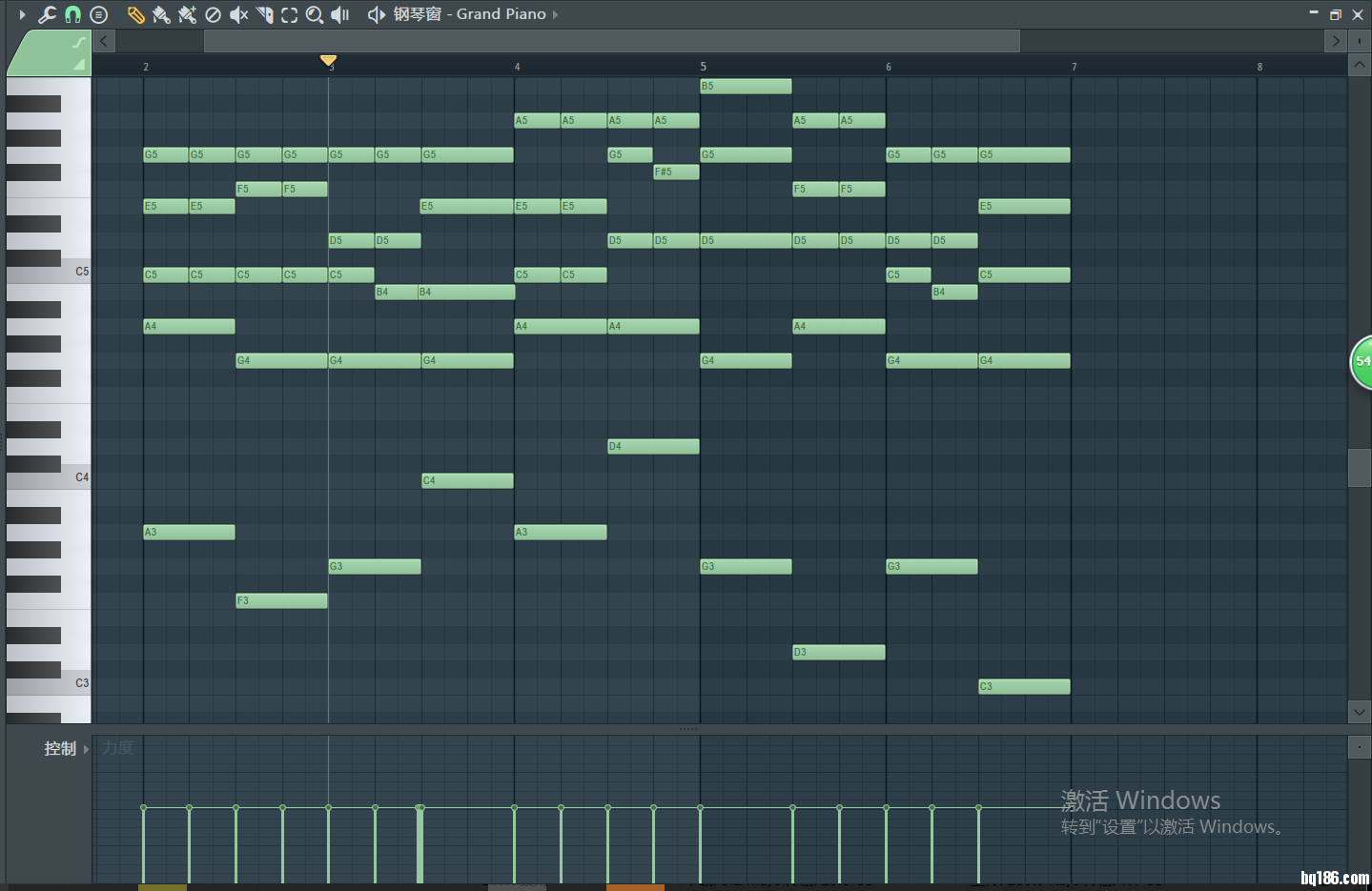
Task: Select the 力度 velocity control label
Action: click(118, 748)
